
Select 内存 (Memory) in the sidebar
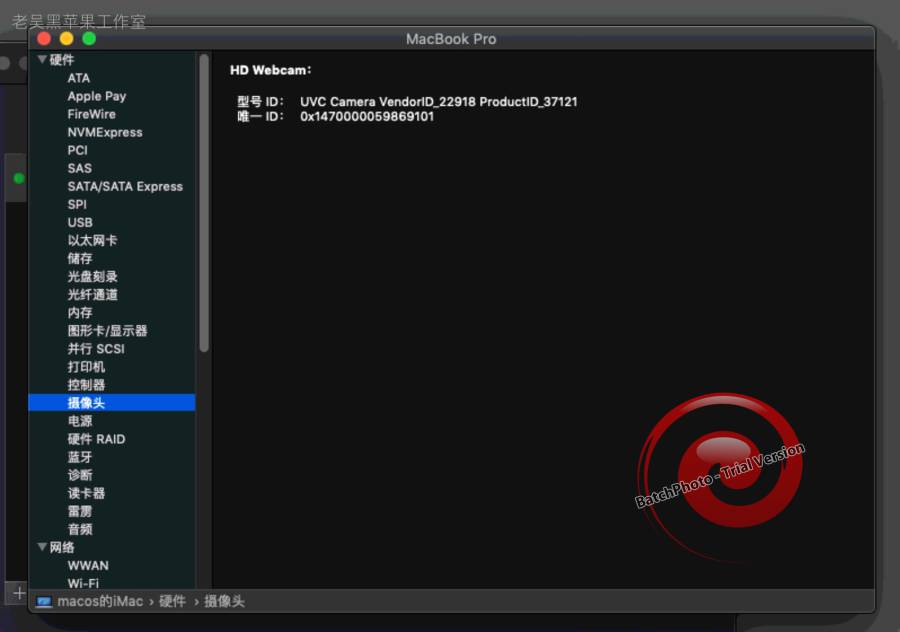[78, 313]
